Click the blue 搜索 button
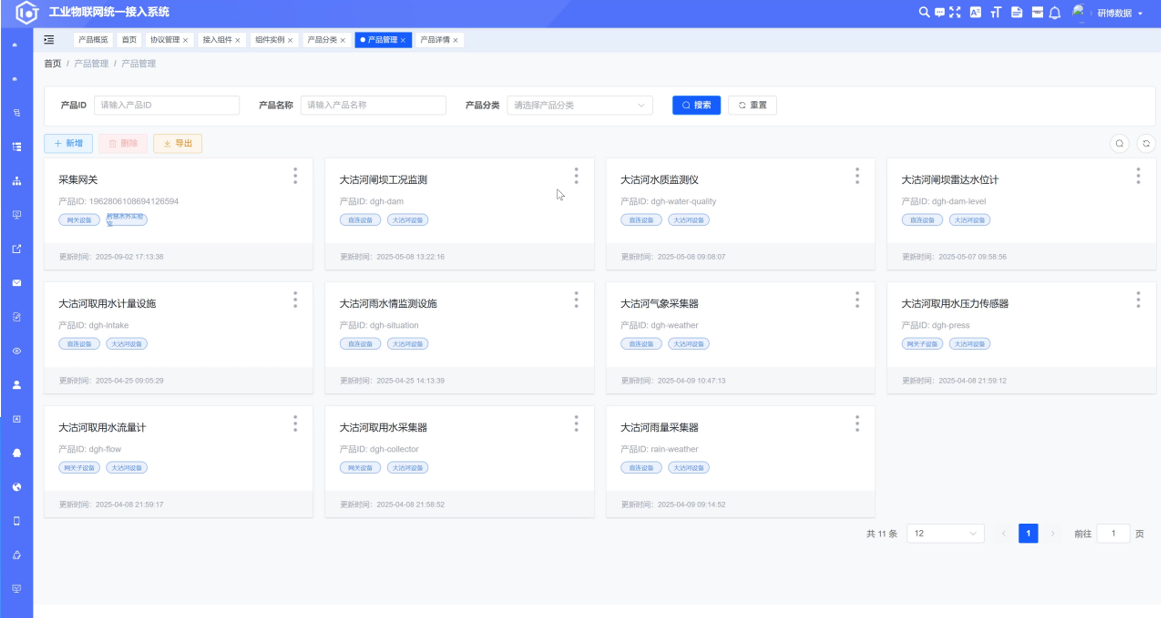Screen dimensions: 1161x618 (x=696, y=105)
